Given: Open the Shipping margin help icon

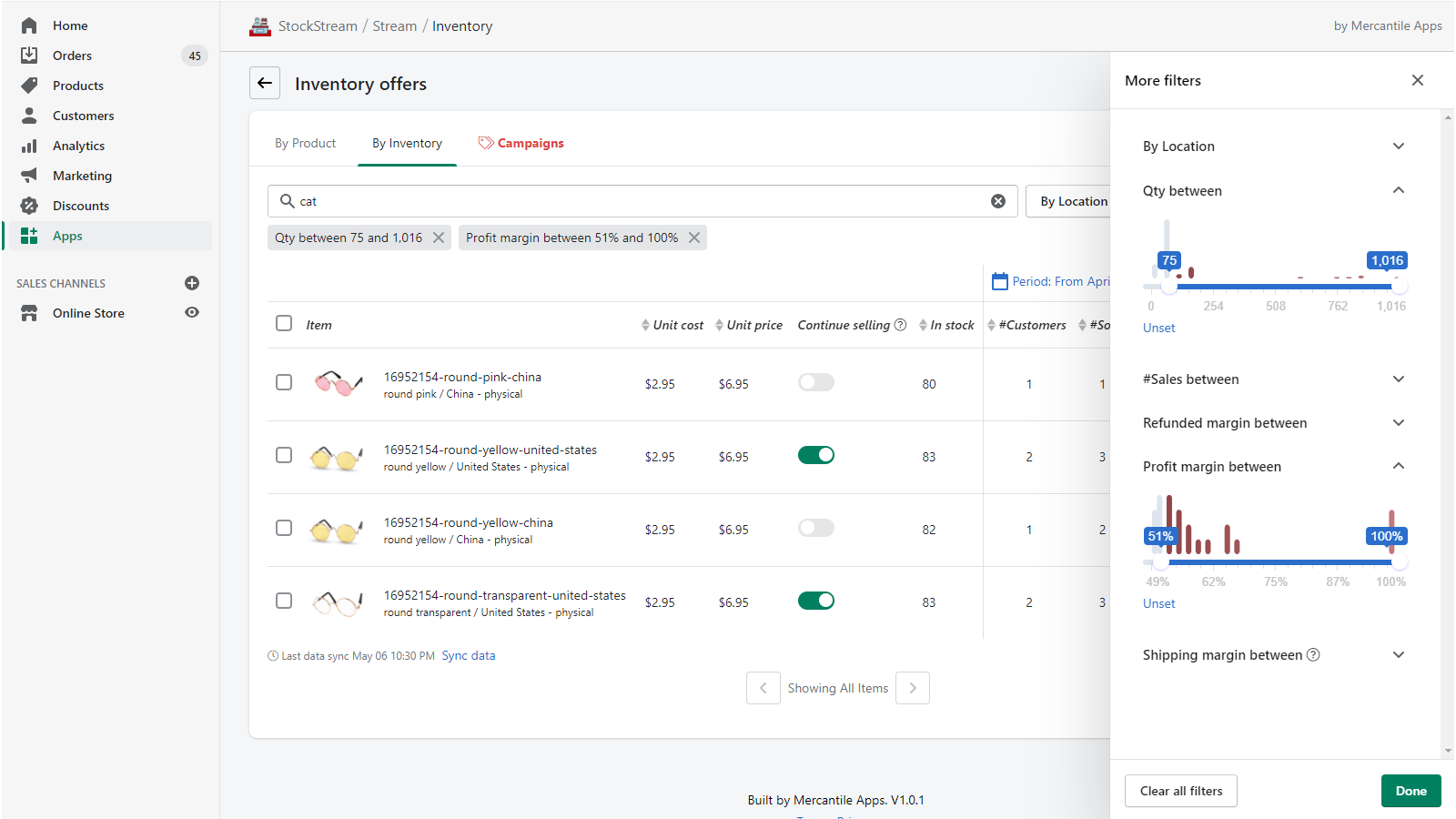Looking at the screenshot, I should pyautogui.click(x=1313, y=655).
